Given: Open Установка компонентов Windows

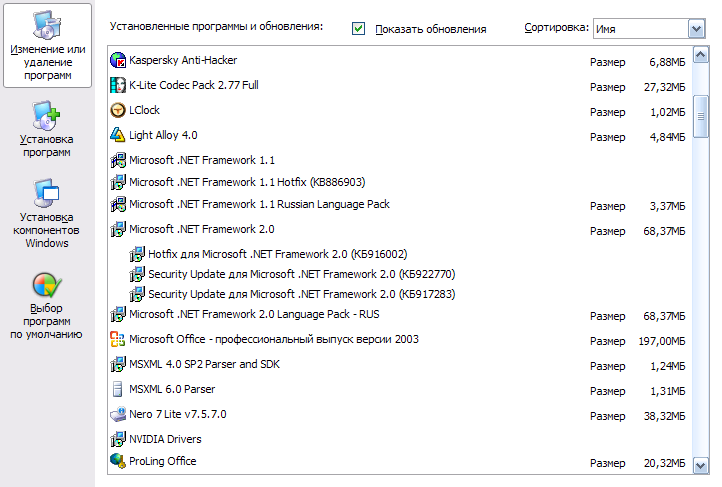Looking at the screenshot, I should coord(47,215).
